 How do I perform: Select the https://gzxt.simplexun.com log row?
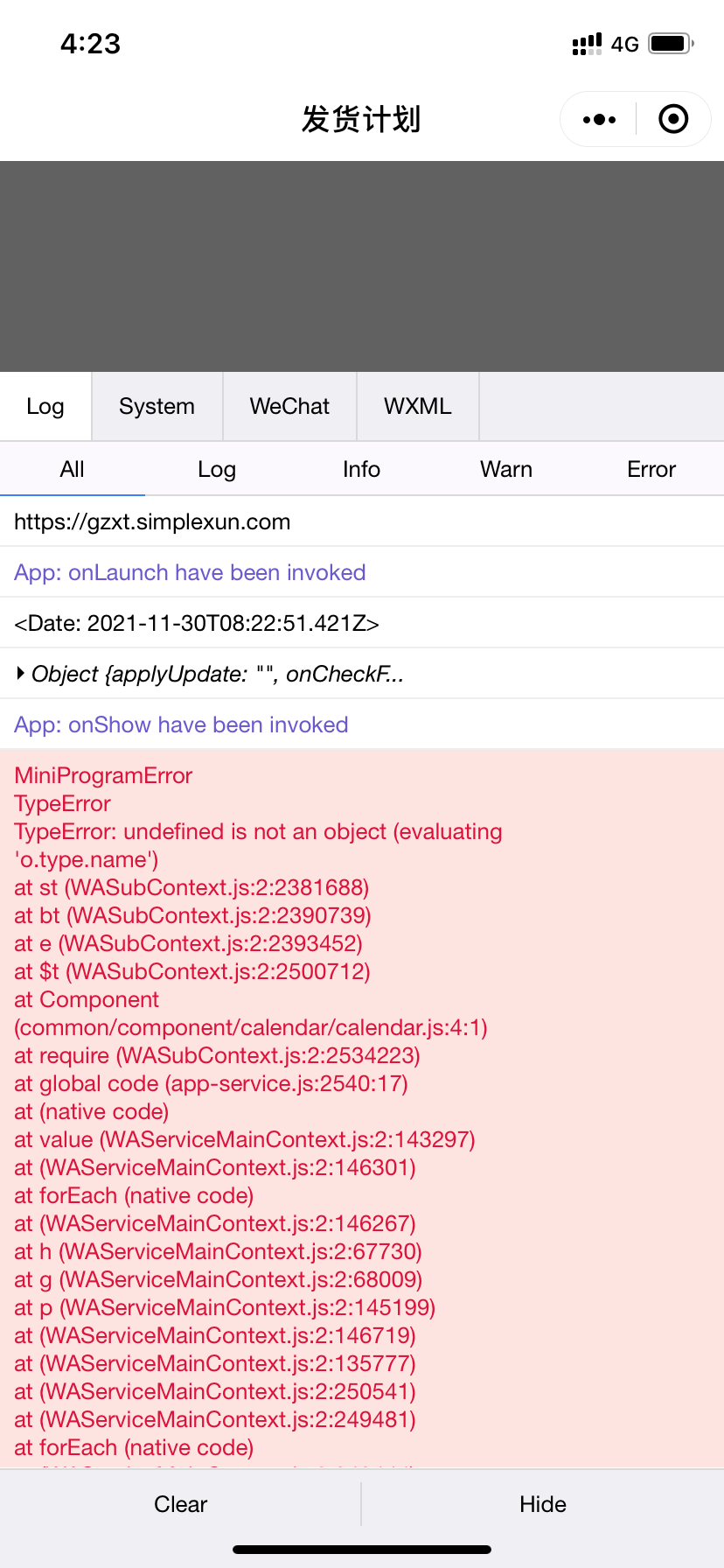point(362,521)
